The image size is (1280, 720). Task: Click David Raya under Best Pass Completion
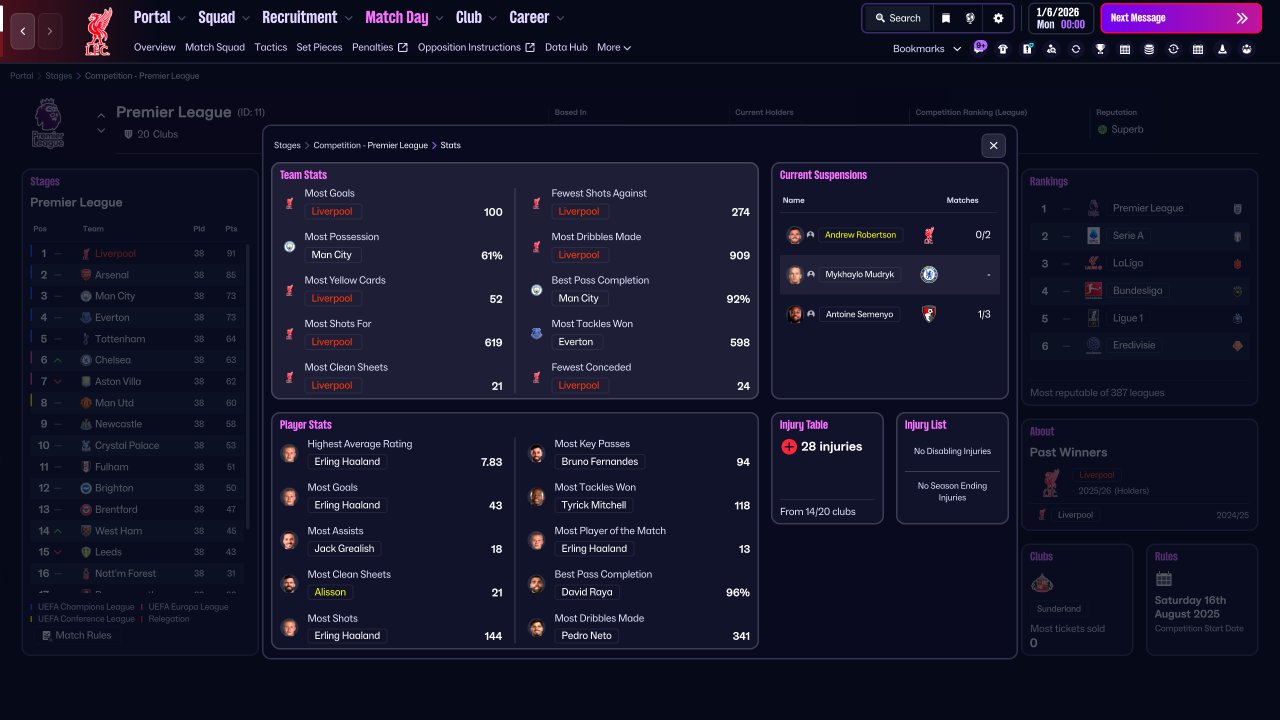pos(587,592)
